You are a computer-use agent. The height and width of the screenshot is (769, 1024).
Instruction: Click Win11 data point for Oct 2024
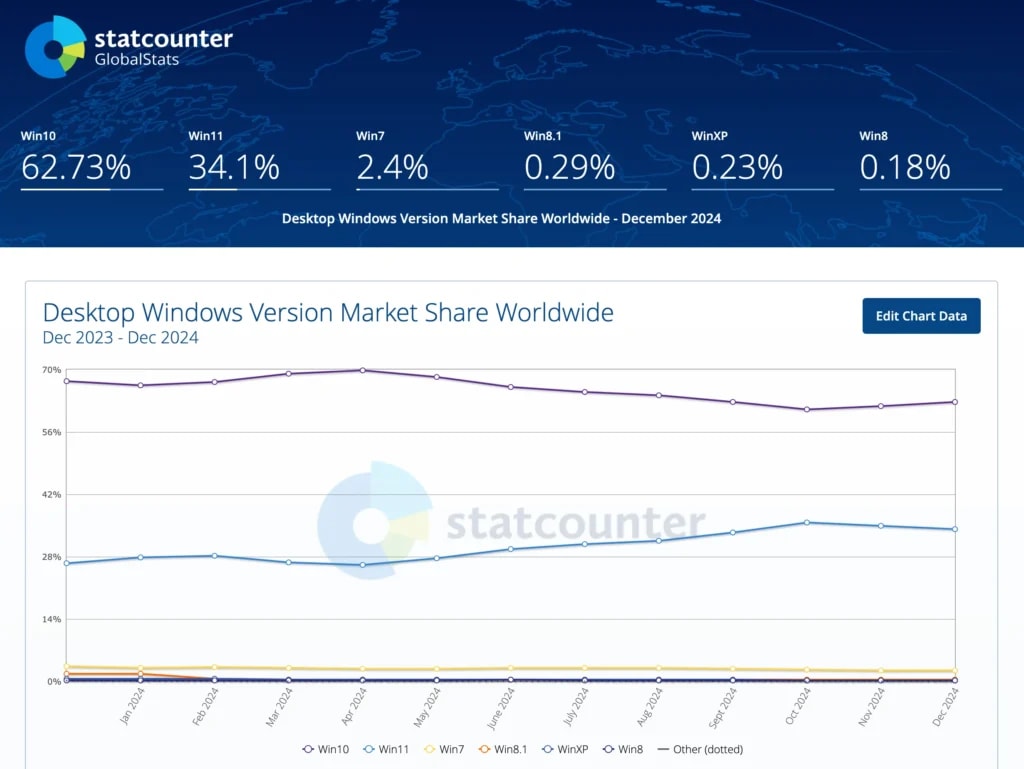coord(807,522)
